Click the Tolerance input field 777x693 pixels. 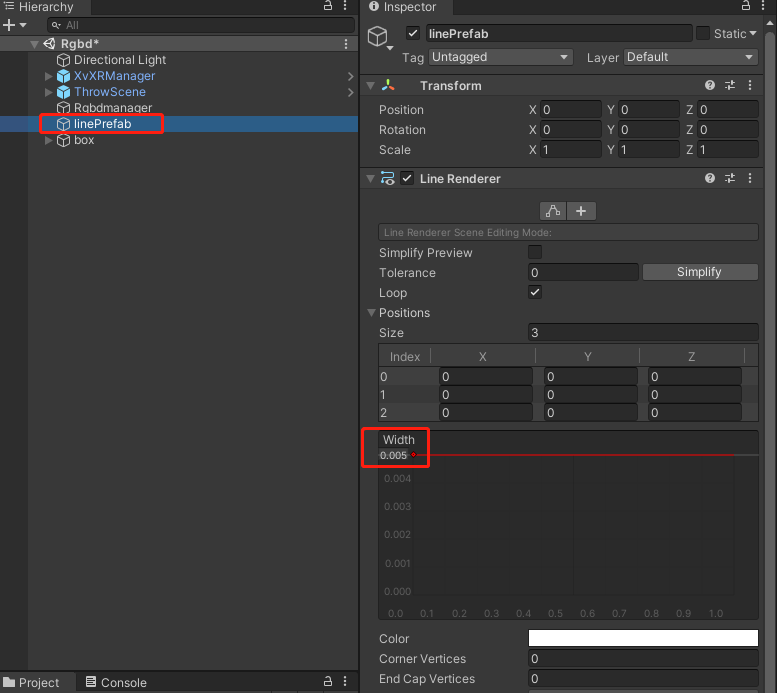(583, 272)
